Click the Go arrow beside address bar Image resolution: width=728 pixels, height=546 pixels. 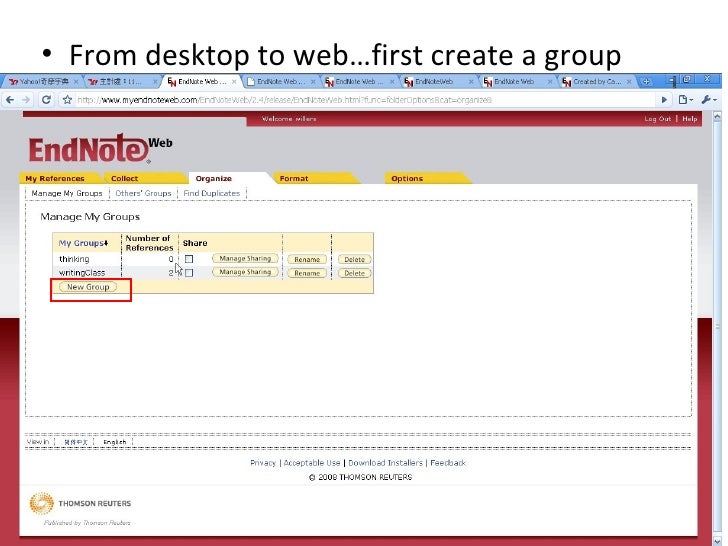(x=664, y=100)
